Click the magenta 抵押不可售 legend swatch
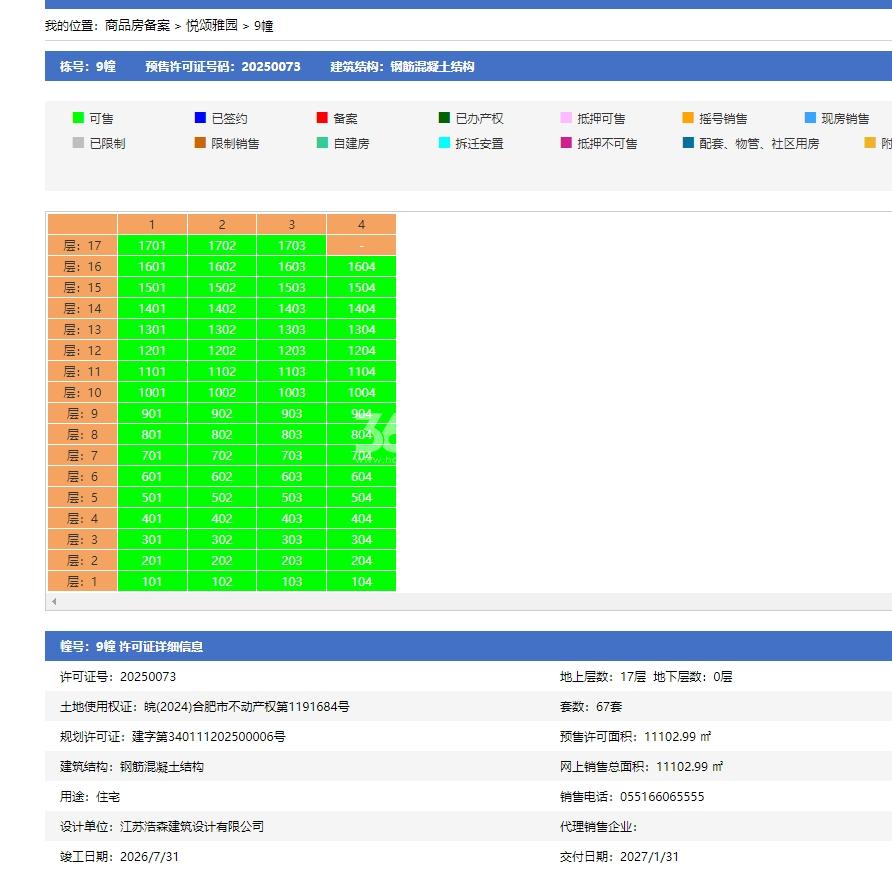 click(566, 143)
